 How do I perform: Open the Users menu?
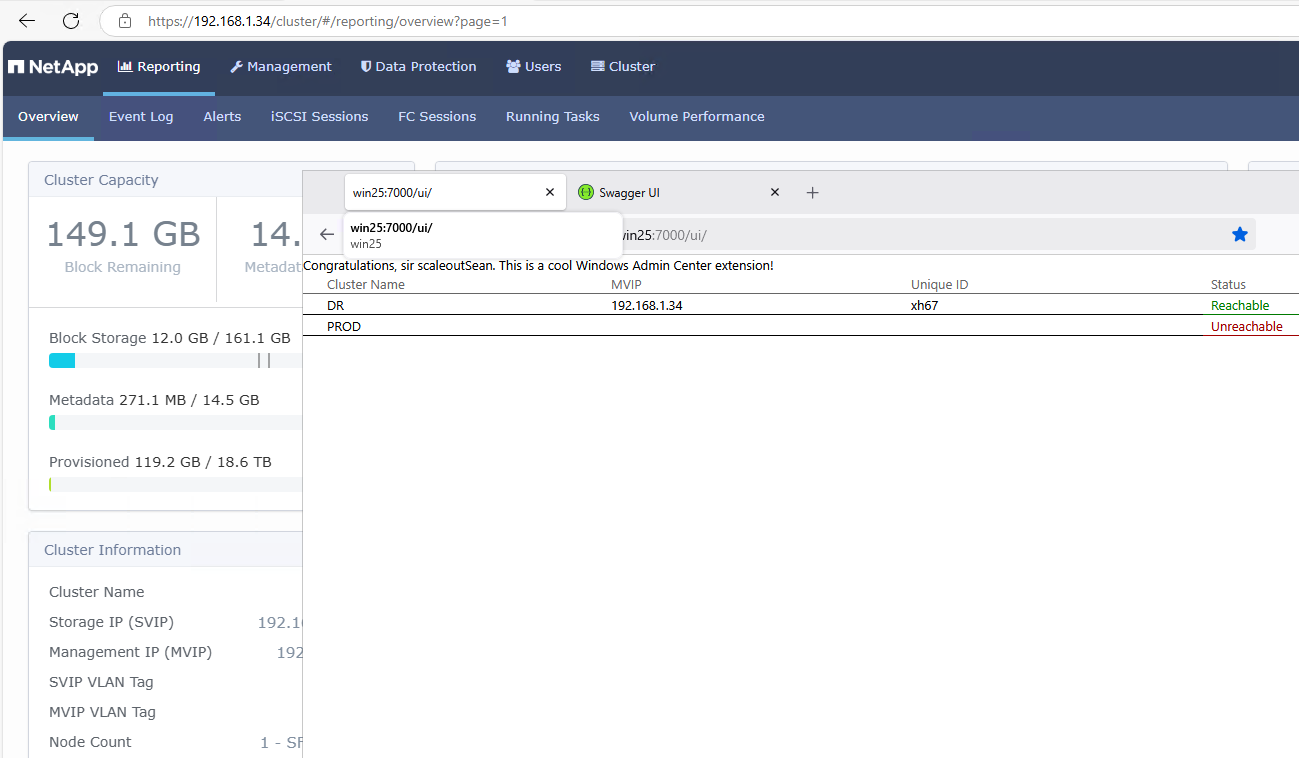tap(534, 67)
